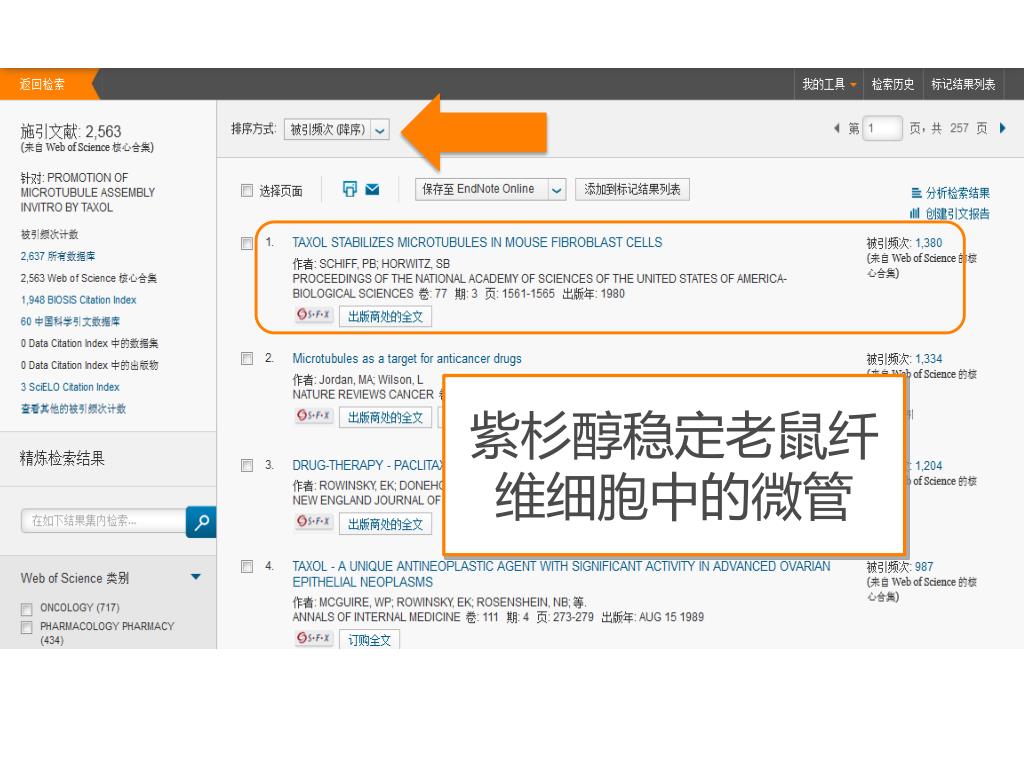Open title TAXOL - A UNIQUE ANTINEOPLASTIC AGENT

coord(561,574)
